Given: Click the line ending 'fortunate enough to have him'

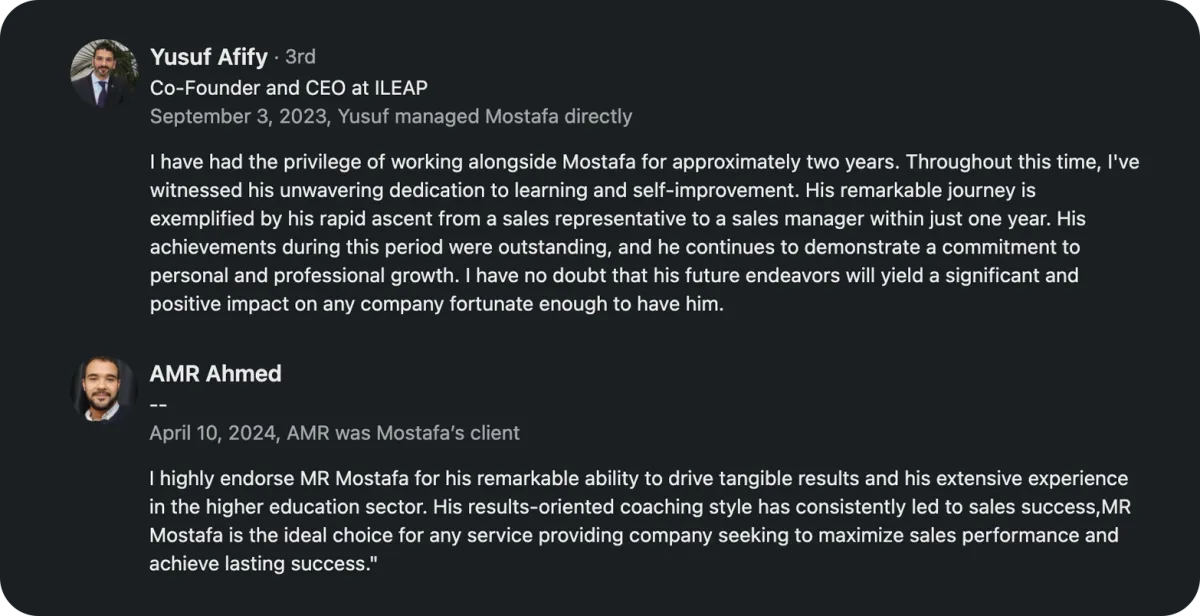Looking at the screenshot, I should pos(436,303).
